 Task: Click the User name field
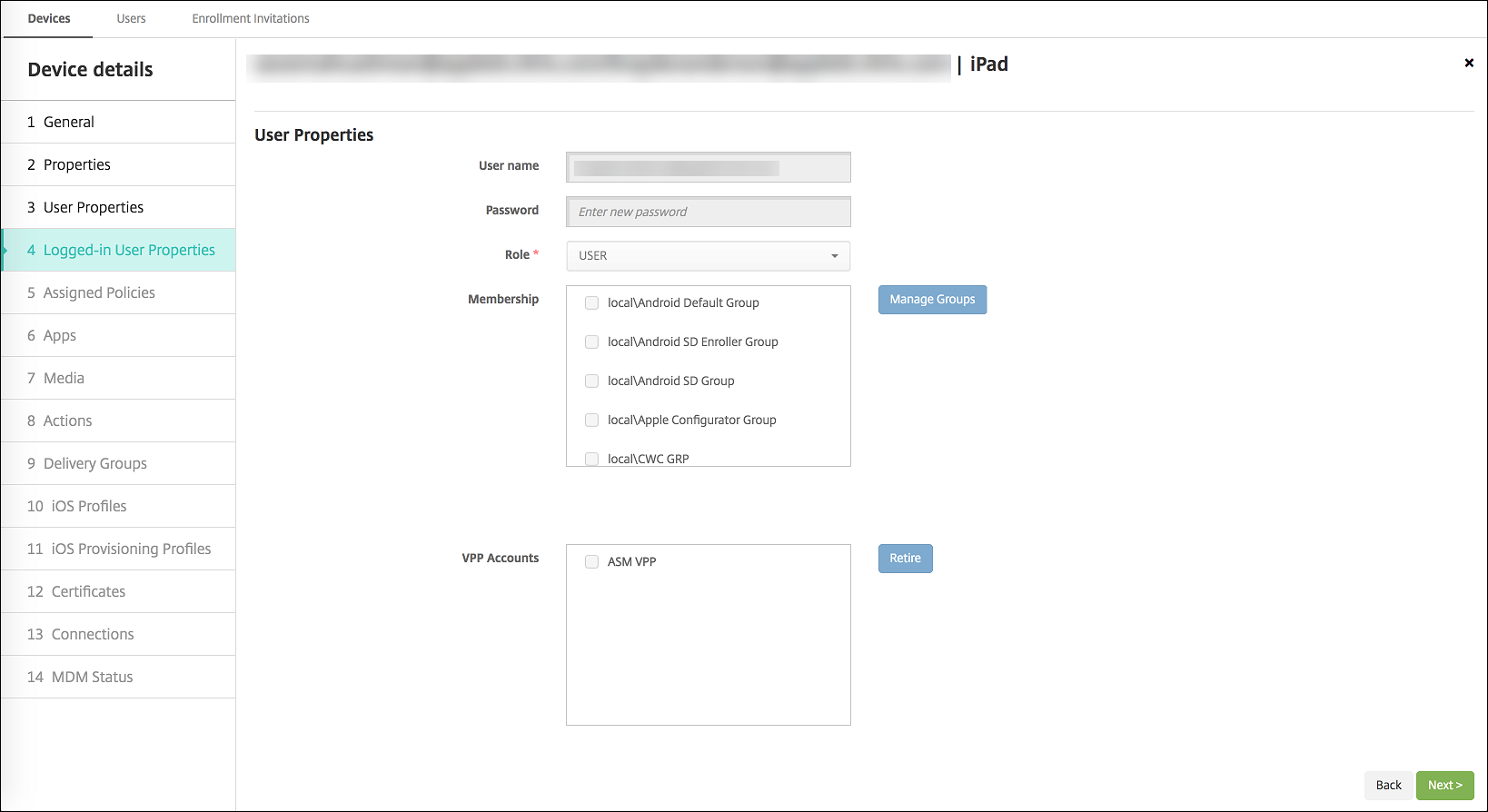708,168
